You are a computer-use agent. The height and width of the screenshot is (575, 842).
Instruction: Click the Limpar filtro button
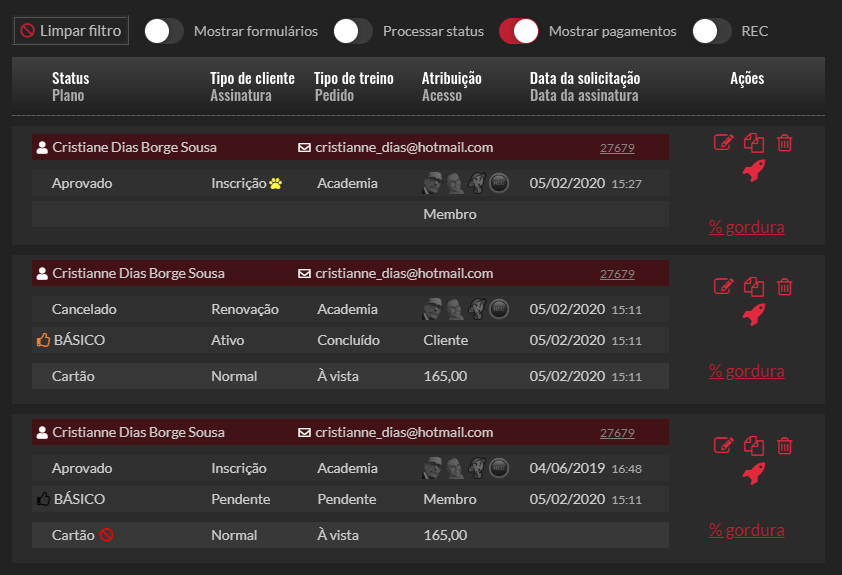tap(71, 31)
